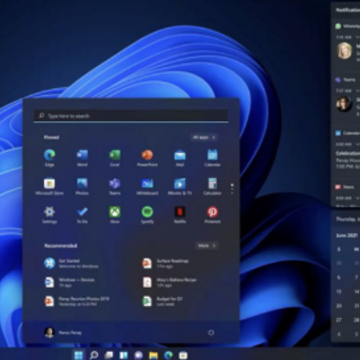
Task: Expand the Calendar notification chevron
Action: pos(357,144)
